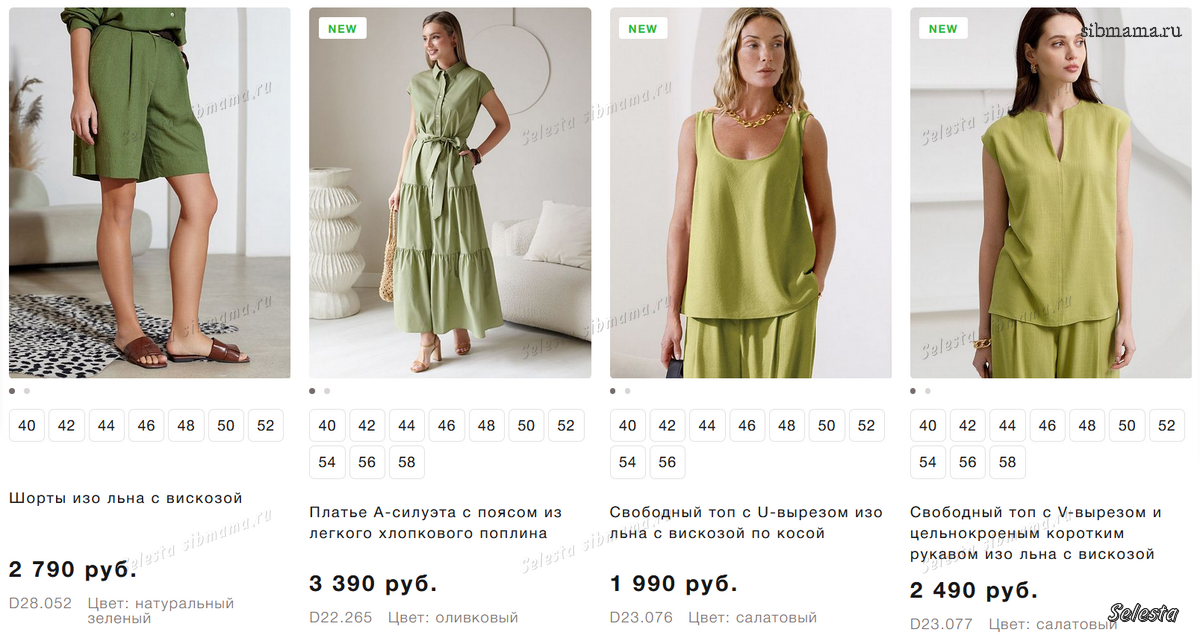Select size 40 for the A-line dress
This screenshot has height=644, width=1200.
(327, 425)
